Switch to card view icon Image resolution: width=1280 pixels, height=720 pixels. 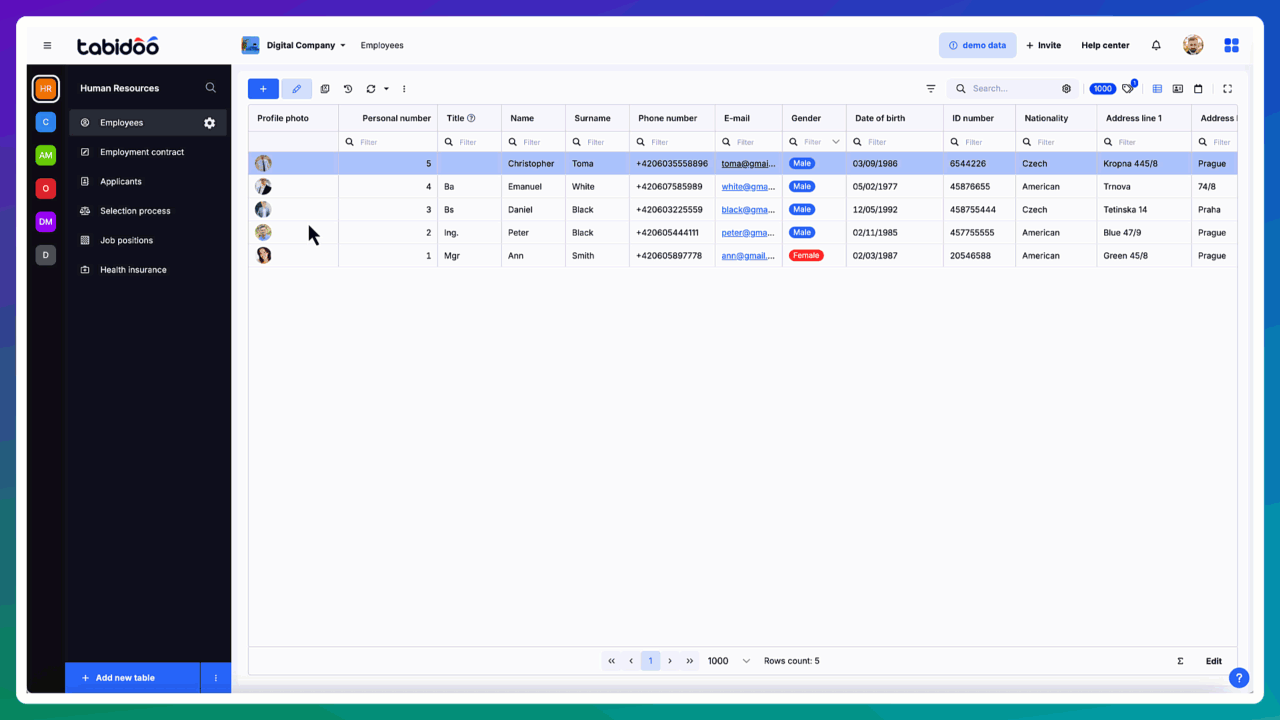tap(1178, 89)
